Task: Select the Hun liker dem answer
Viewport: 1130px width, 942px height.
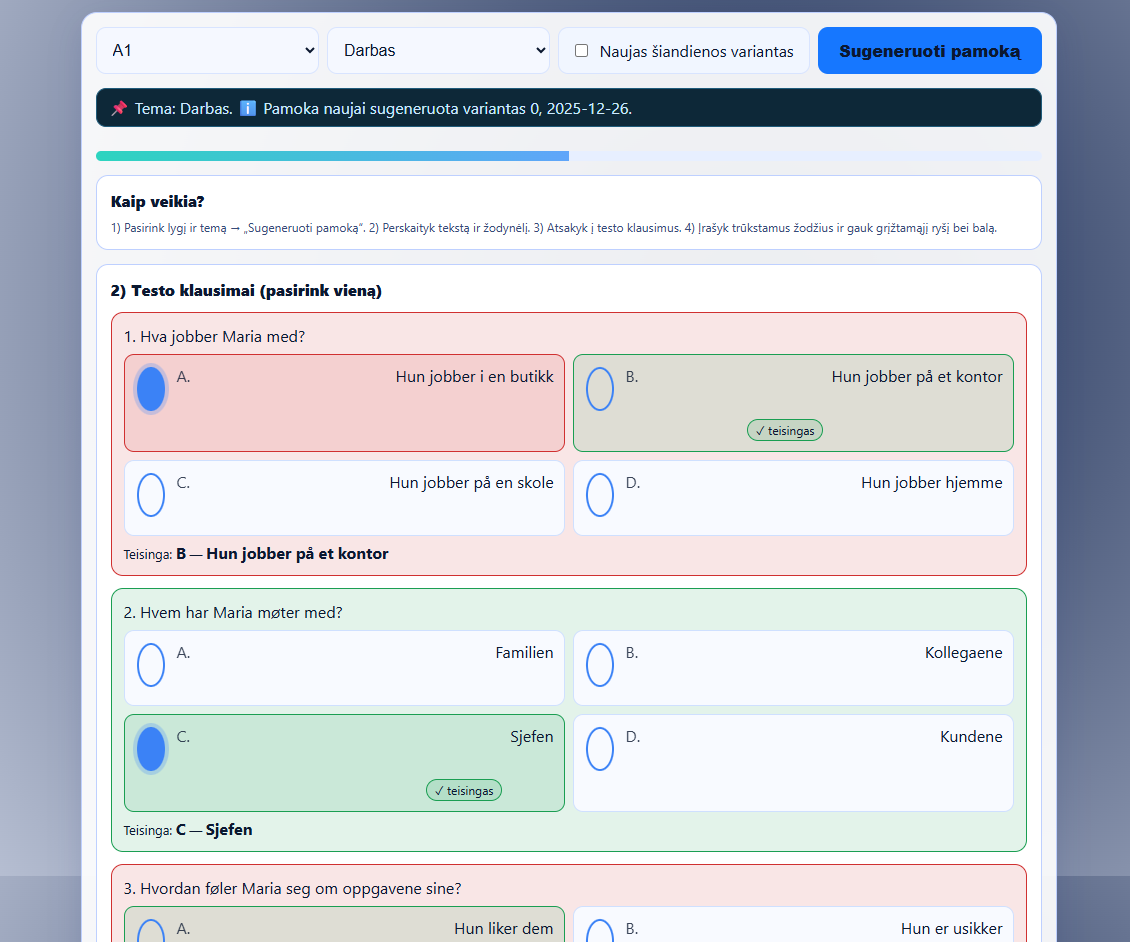Action: pyautogui.click(x=151, y=930)
